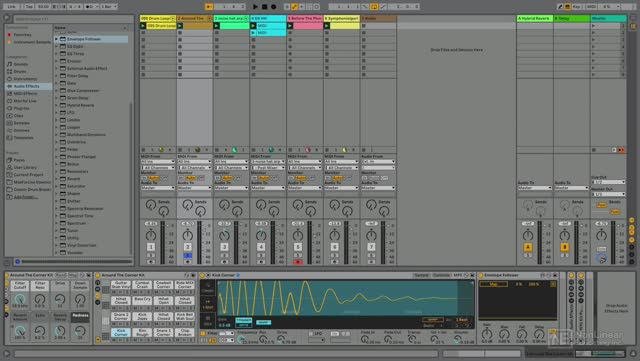Launch the 095 Drum Loop clip
Screen dimensions: 640x361
tap(143, 26)
